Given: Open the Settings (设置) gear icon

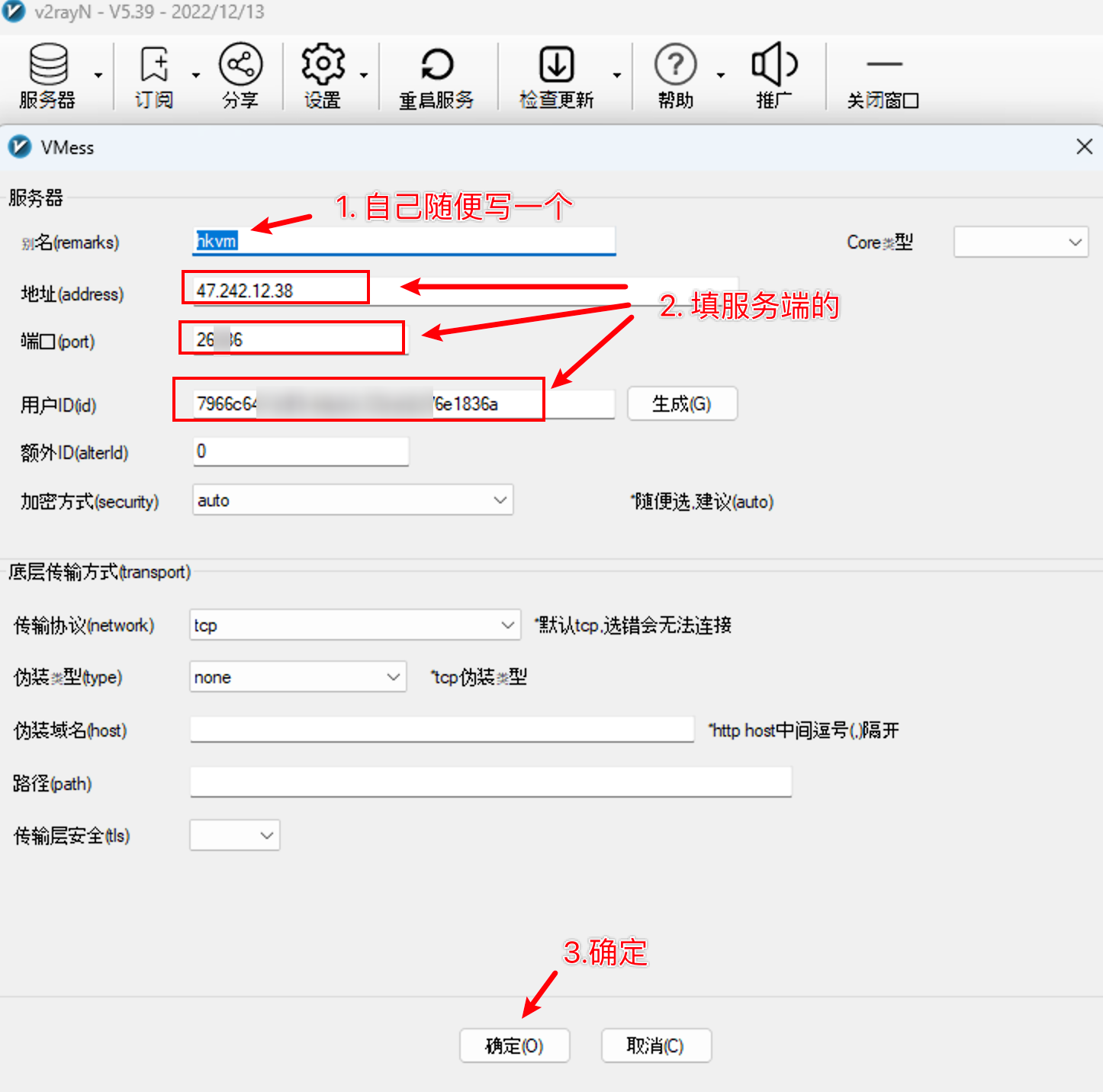Looking at the screenshot, I should tap(323, 75).
